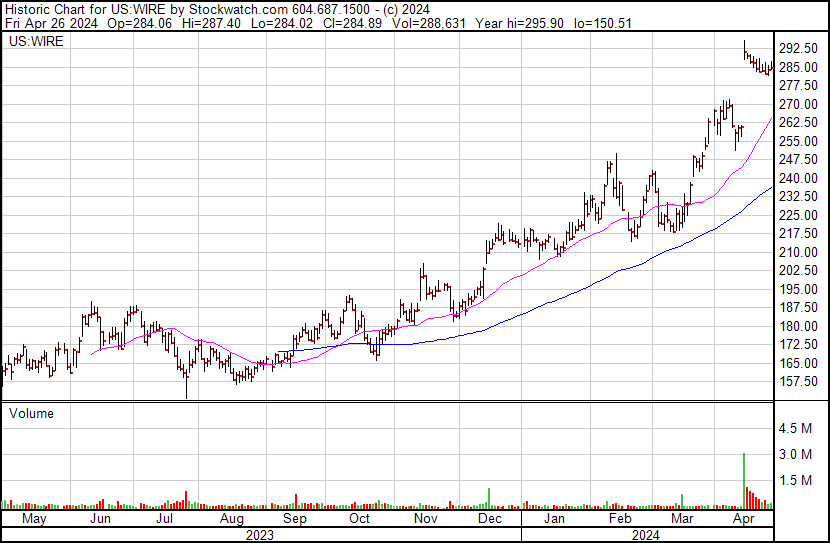Image resolution: width=830 pixels, height=543 pixels.
Task: Click the 2024 year label
Action: click(x=646, y=535)
